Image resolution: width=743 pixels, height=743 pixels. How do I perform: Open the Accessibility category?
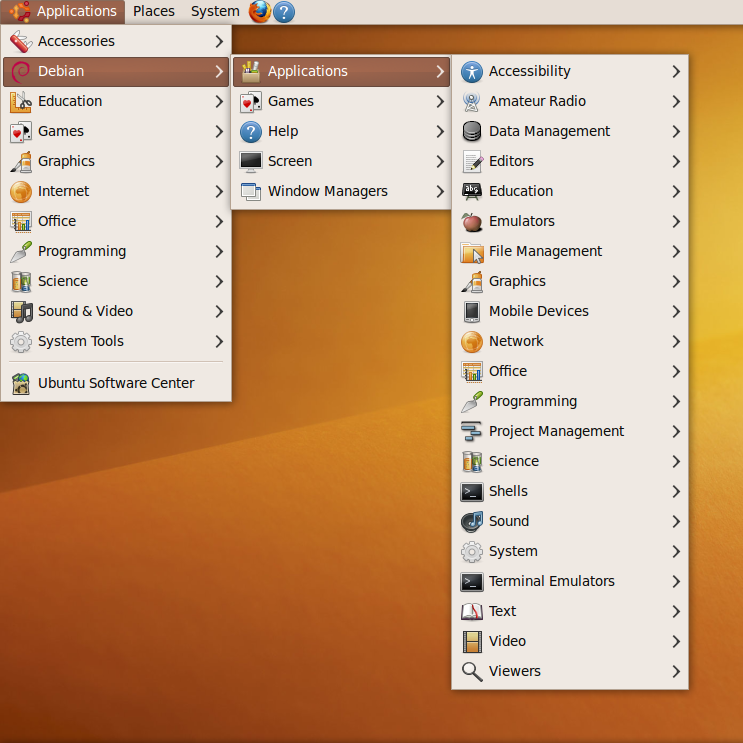570,72
